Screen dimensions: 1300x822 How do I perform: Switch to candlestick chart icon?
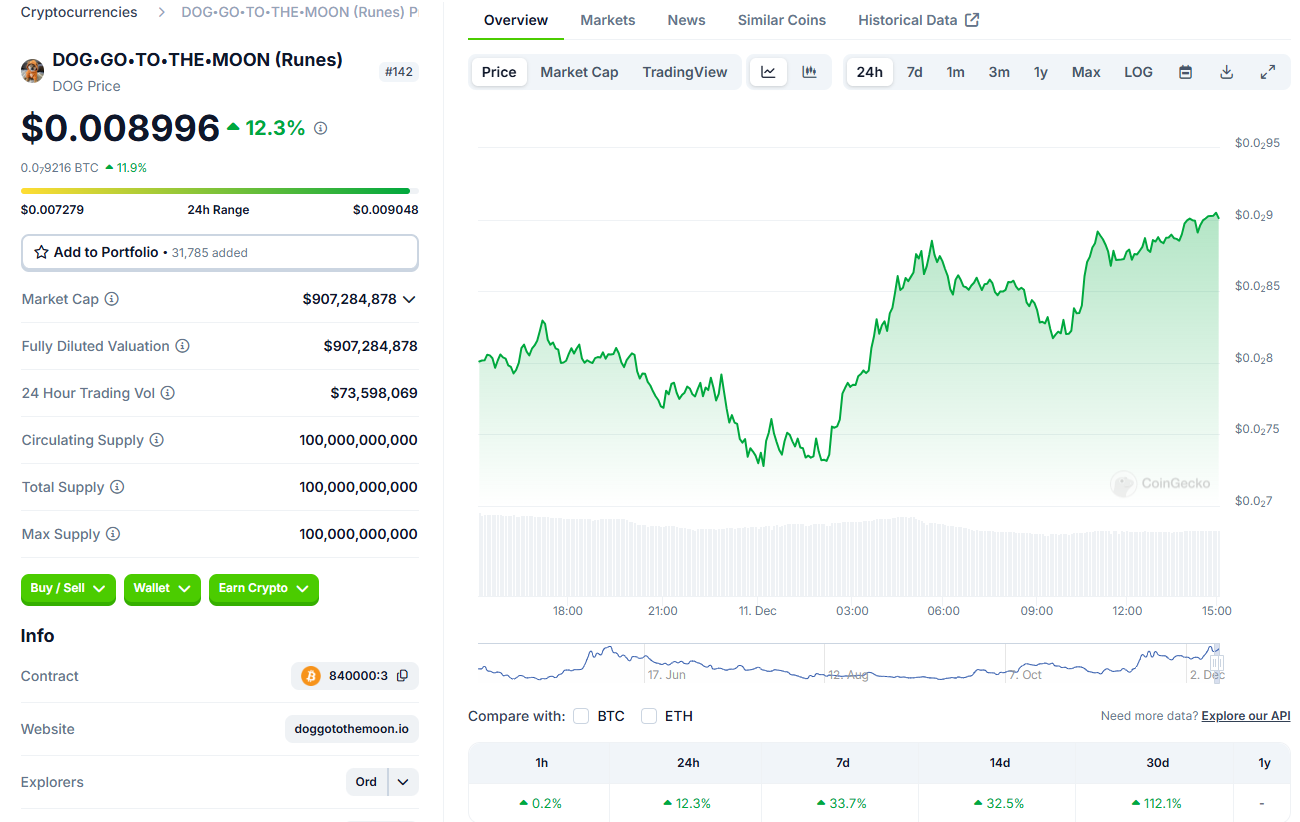(810, 72)
